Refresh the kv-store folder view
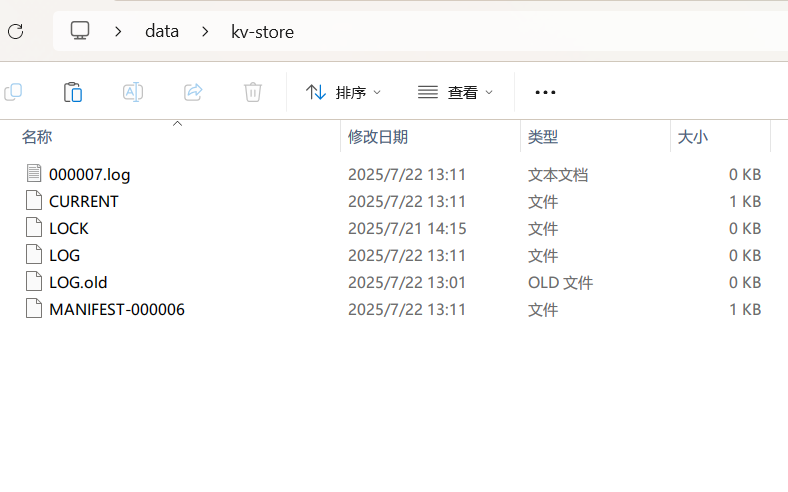The image size is (788, 492). point(16,32)
